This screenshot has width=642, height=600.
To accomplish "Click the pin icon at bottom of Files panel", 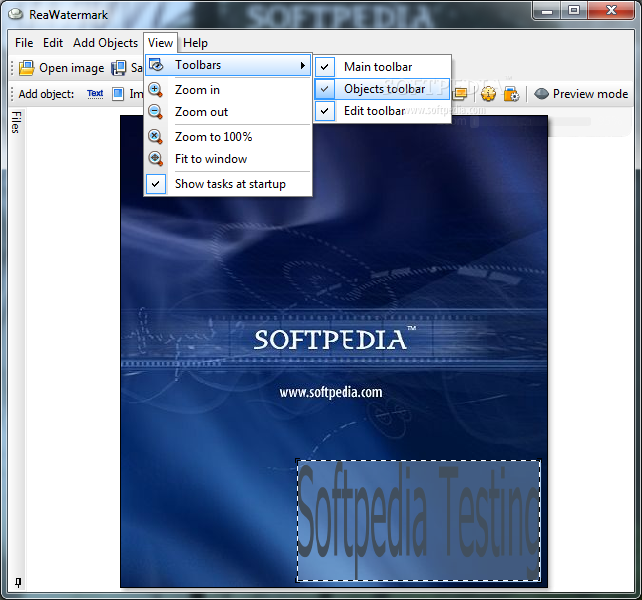I will [18, 582].
